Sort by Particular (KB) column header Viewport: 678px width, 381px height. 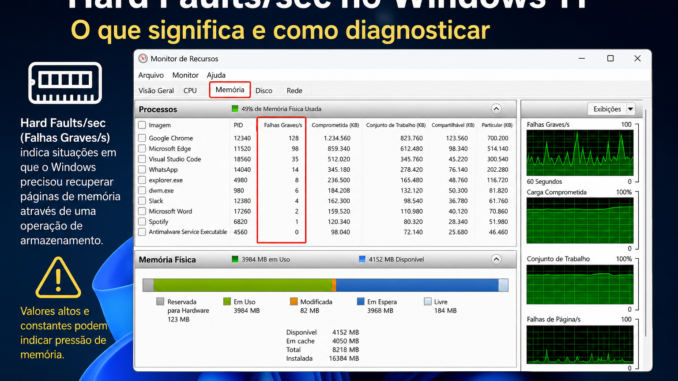click(497, 125)
